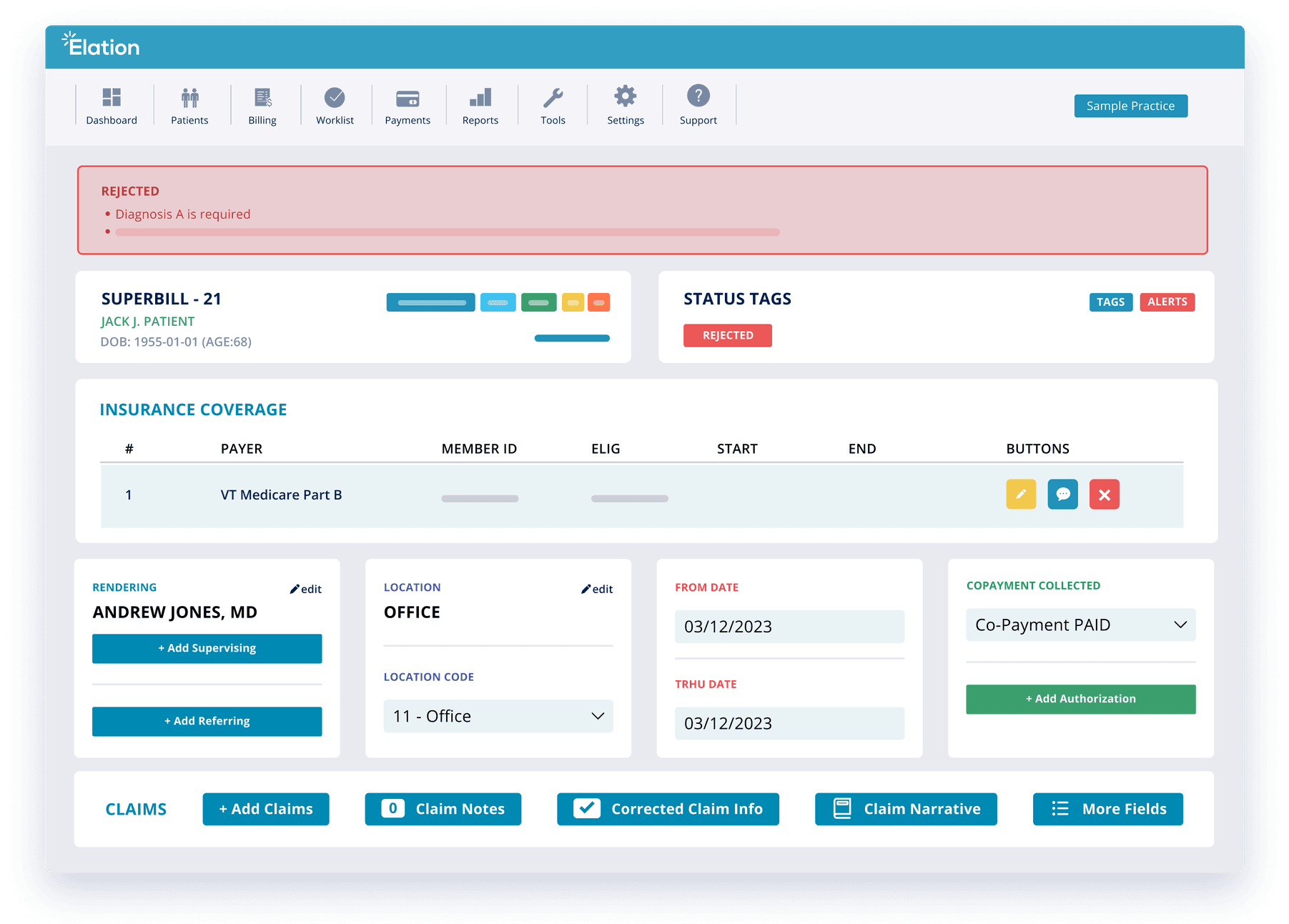Open the Tools menu

pyautogui.click(x=553, y=104)
